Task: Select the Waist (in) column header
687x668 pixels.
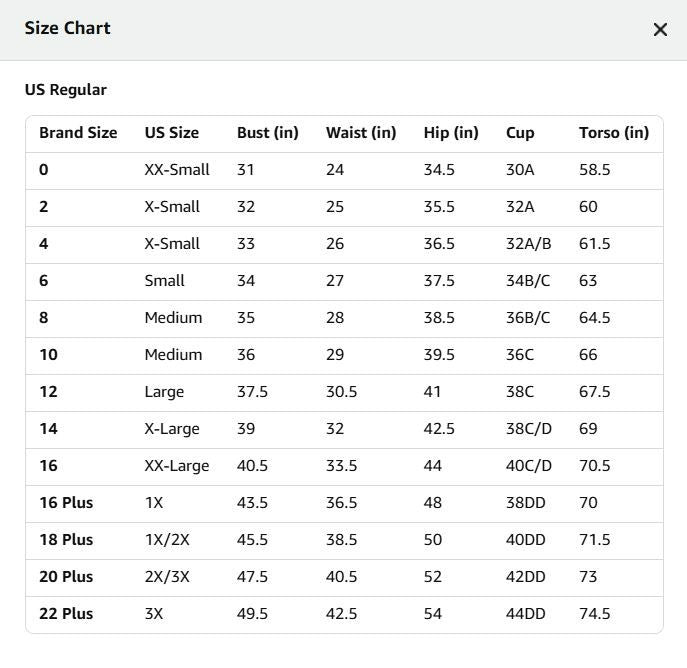Action: pyautogui.click(x=361, y=133)
